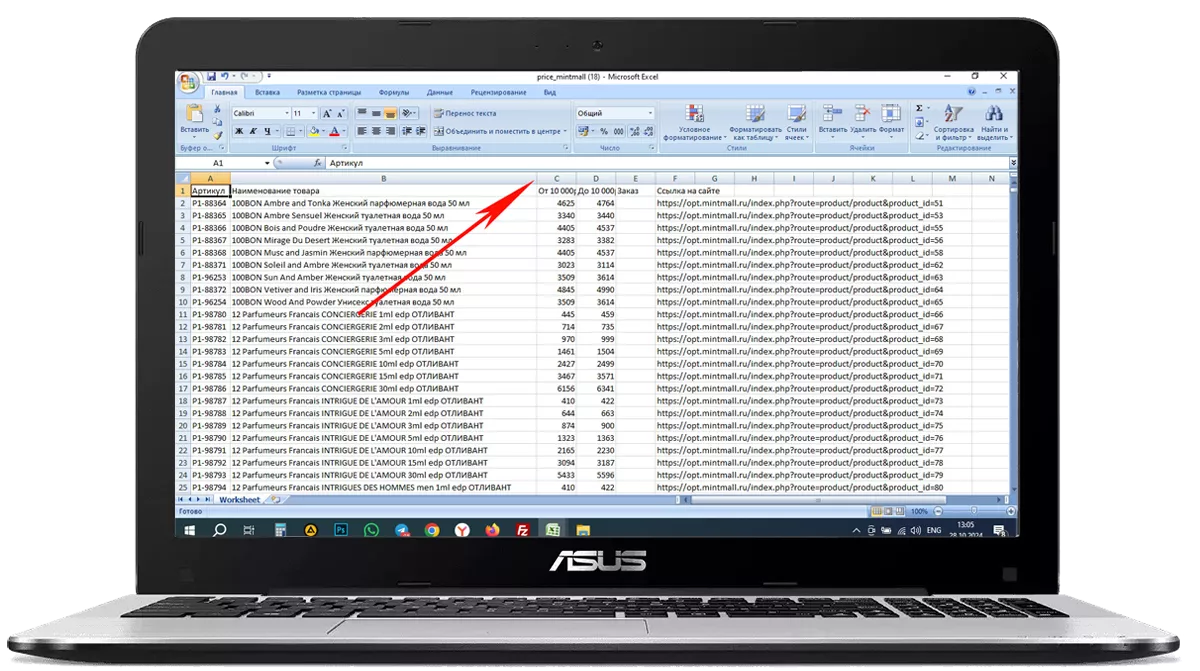The width and height of the screenshot is (1200, 671).
Task: Click the text orientation icon
Action: click(407, 113)
